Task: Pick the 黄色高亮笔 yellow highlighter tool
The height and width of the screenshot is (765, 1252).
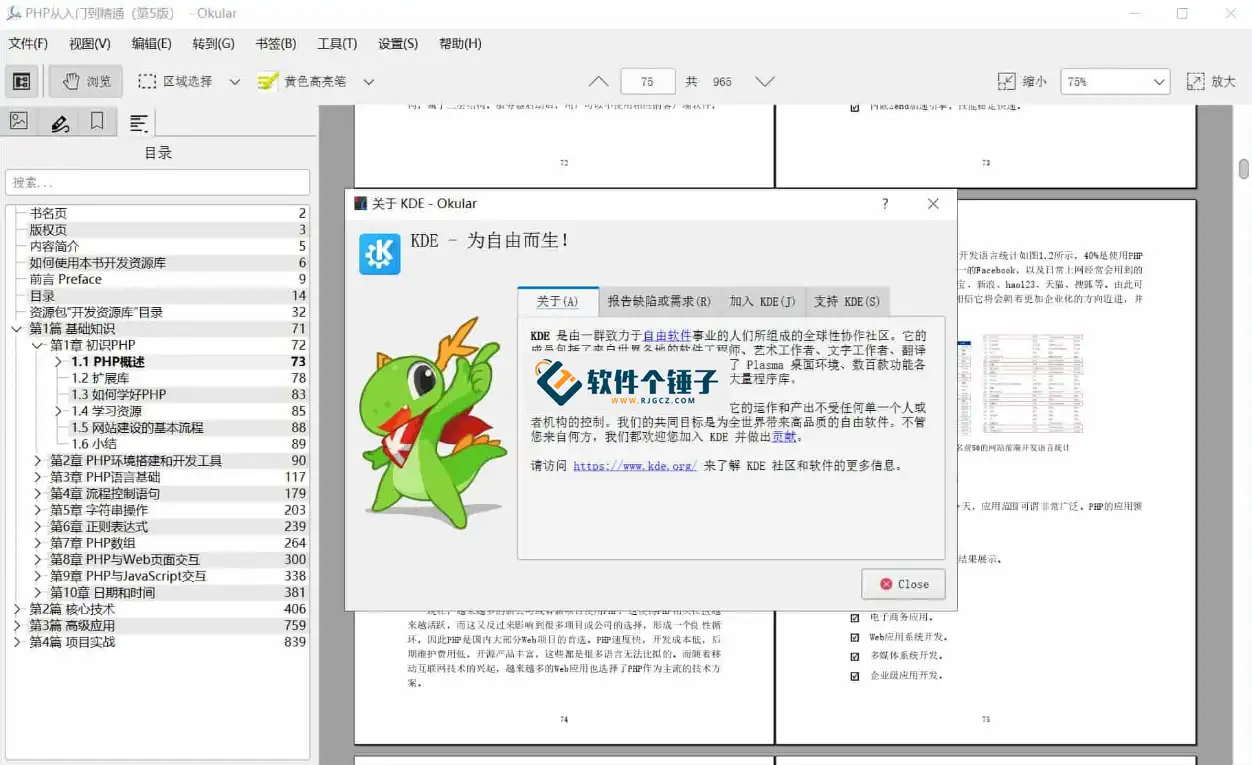Action: click(301, 82)
